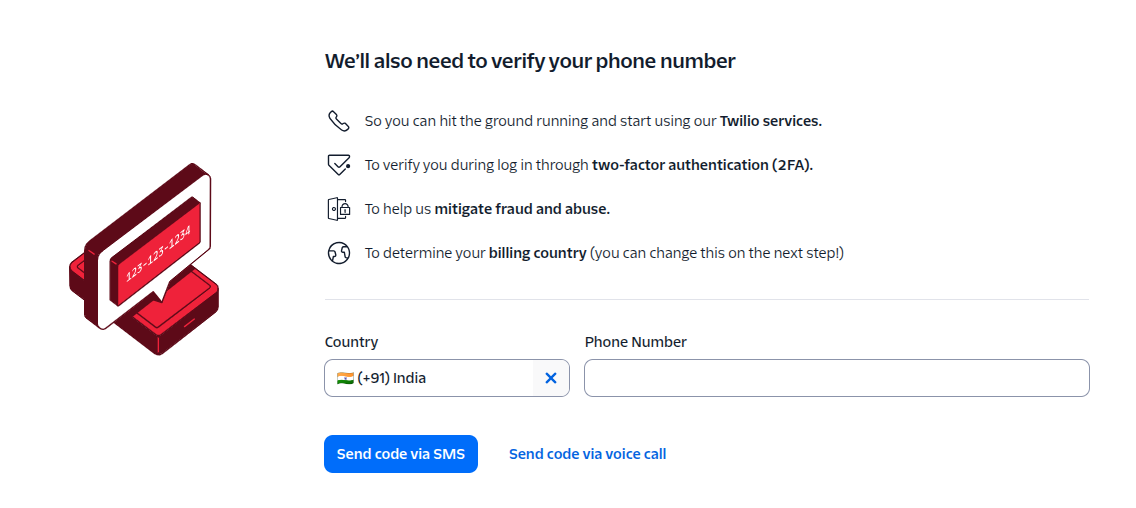The width and height of the screenshot is (1136, 508).
Task: Focus the Phone Number input field
Action: pyautogui.click(x=836, y=378)
